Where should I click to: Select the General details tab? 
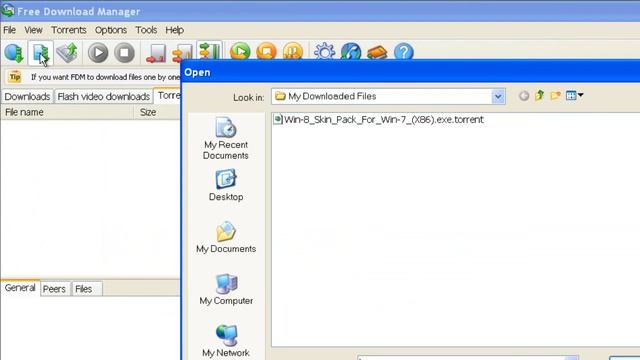[20, 288]
